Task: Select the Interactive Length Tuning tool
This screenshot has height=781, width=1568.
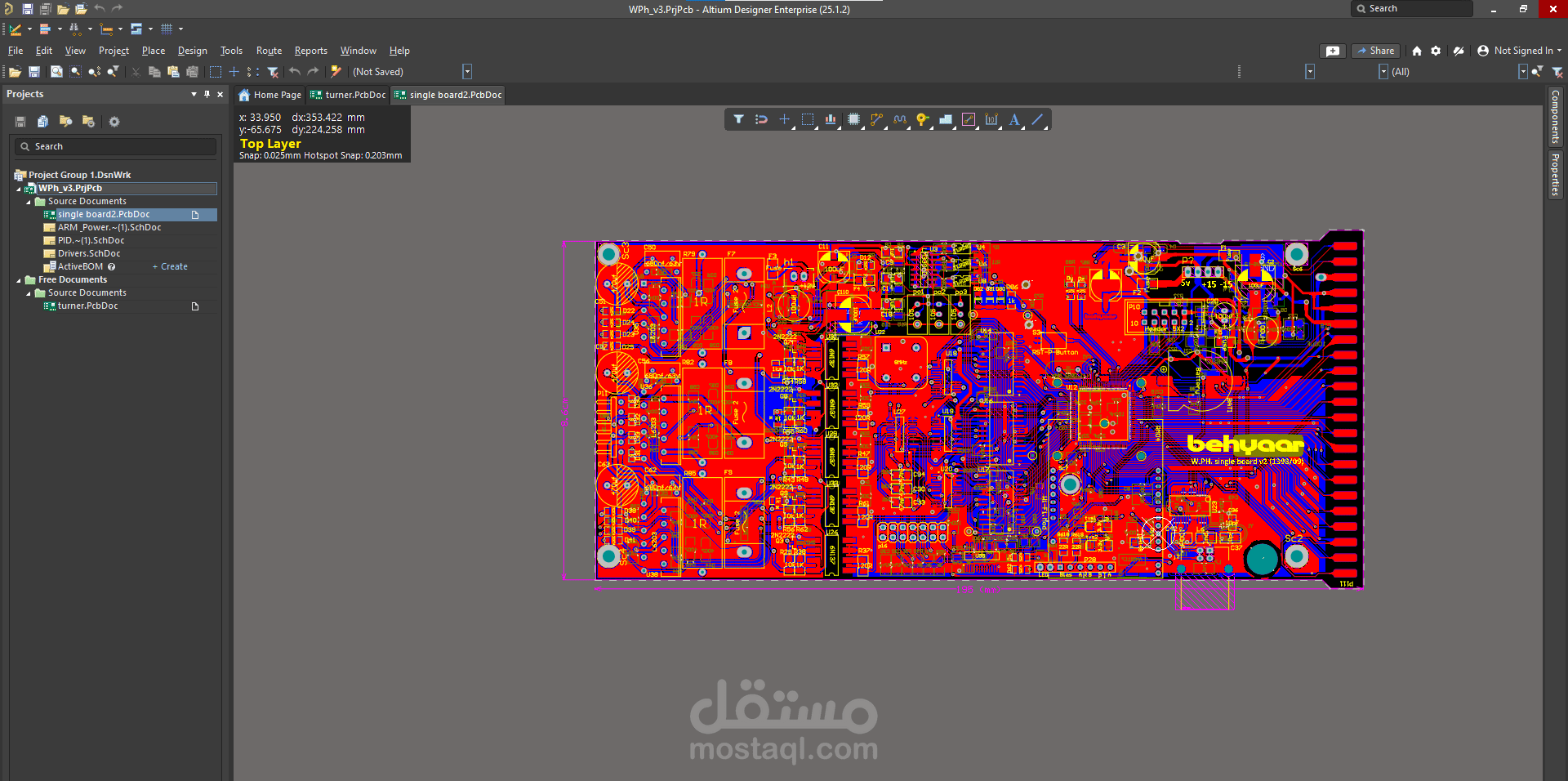Action: tap(899, 119)
